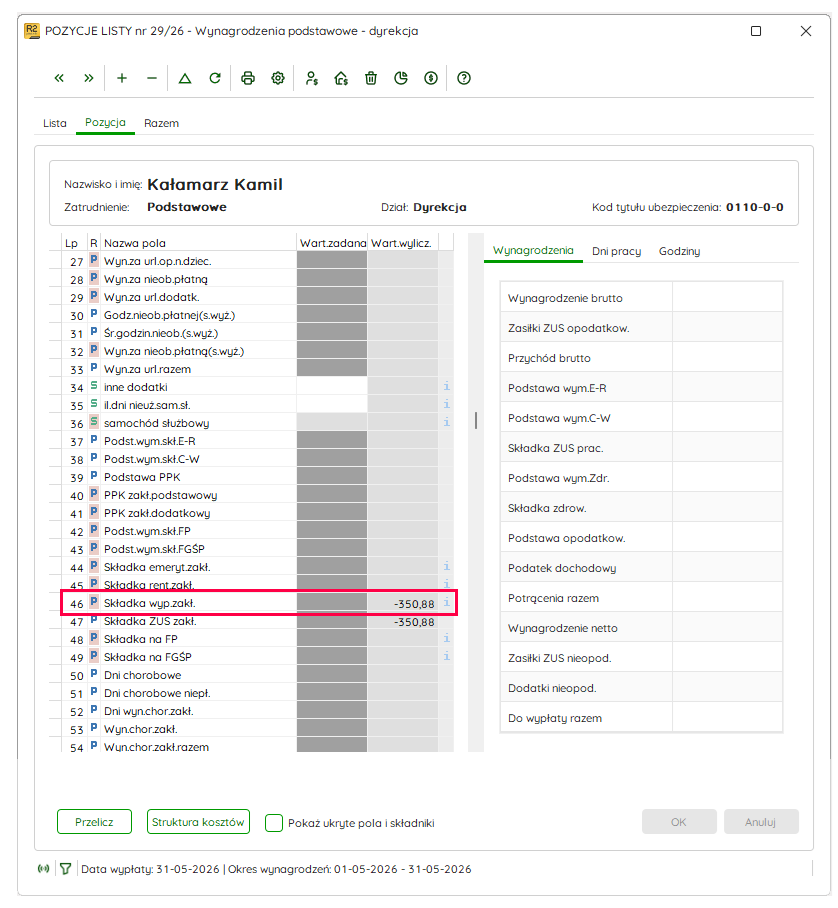This screenshot has height=908, width=838.
Task: Switch to the Dni pracy tab
Action: point(617,251)
